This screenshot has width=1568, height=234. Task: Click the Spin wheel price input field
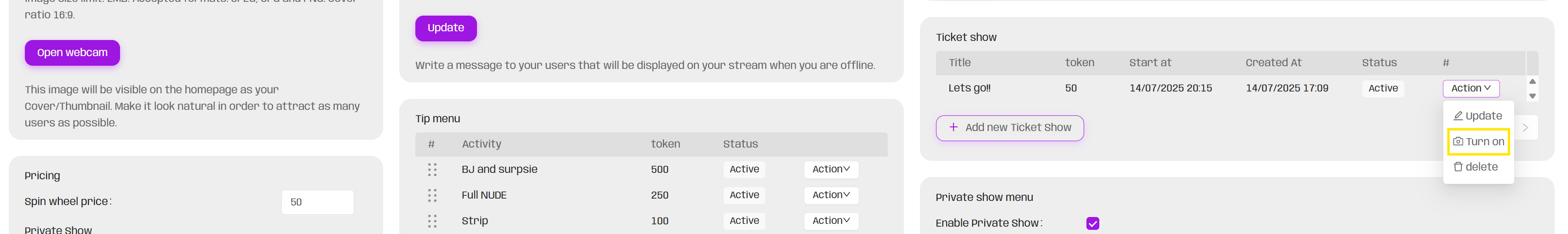tap(317, 202)
